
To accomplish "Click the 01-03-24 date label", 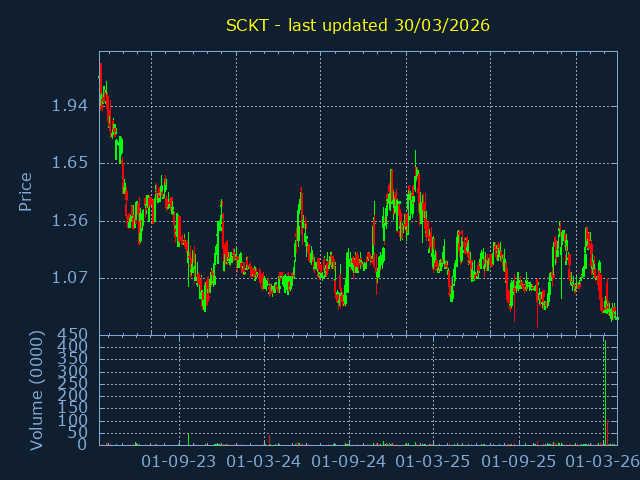I will coord(264,462).
